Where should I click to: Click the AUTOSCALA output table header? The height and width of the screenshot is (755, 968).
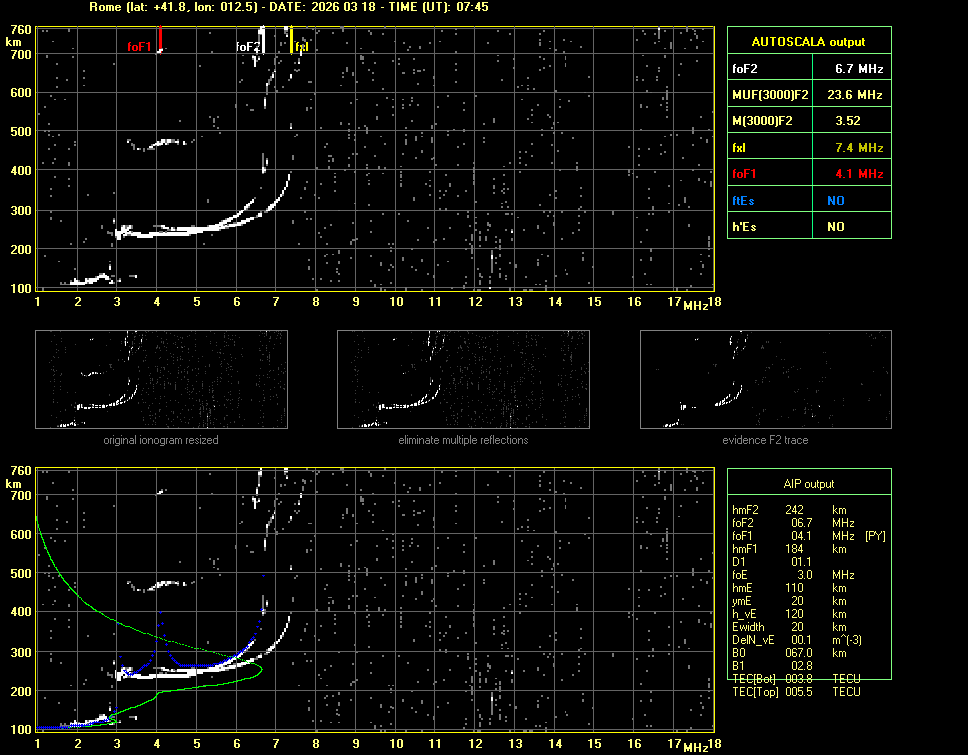[808, 42]
